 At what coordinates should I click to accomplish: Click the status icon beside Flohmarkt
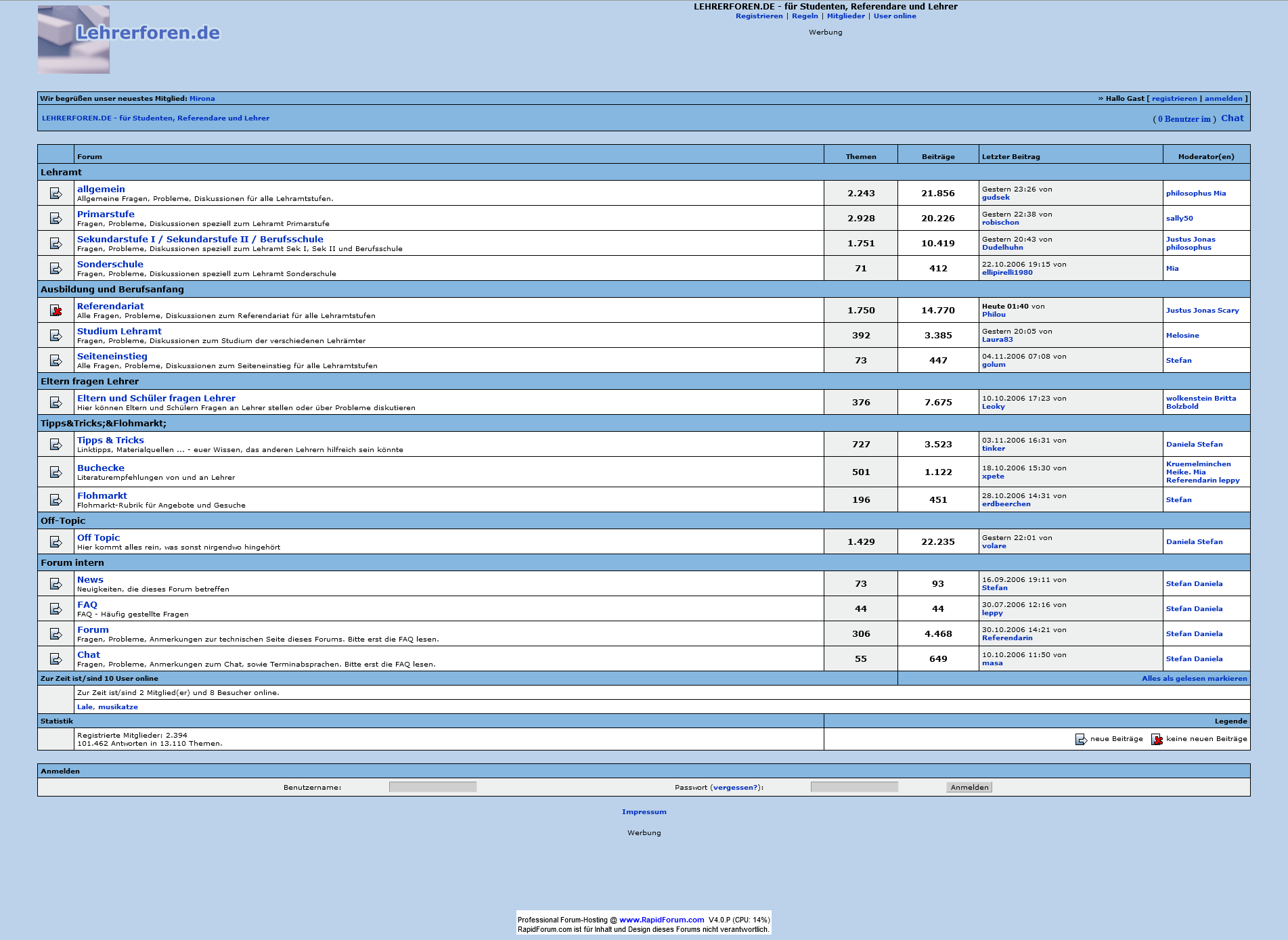pyautogui.click(x=55, y=500)
